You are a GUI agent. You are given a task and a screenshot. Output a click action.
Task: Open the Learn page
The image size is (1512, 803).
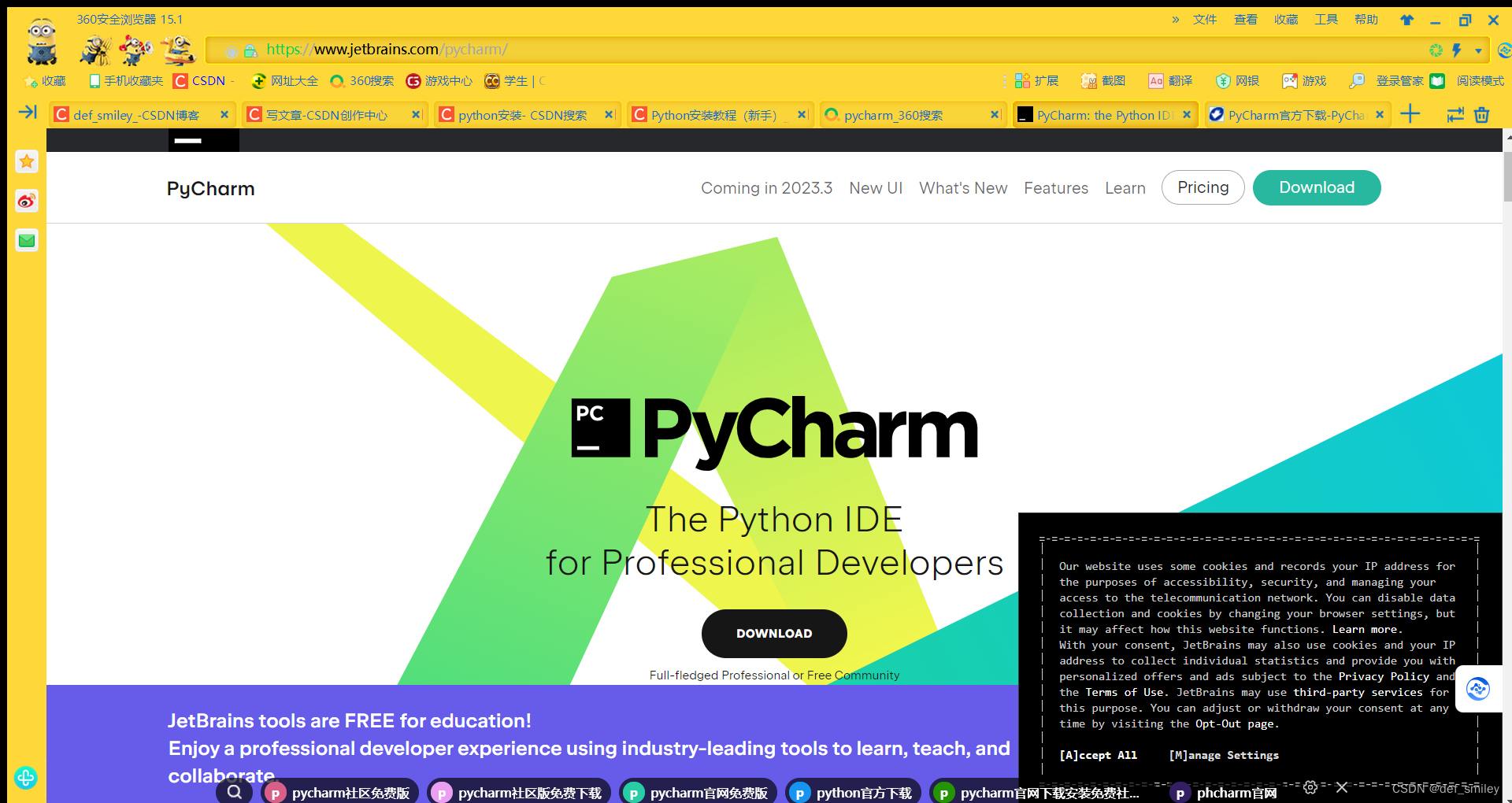pyautogui.click(x=1125, y=188)
